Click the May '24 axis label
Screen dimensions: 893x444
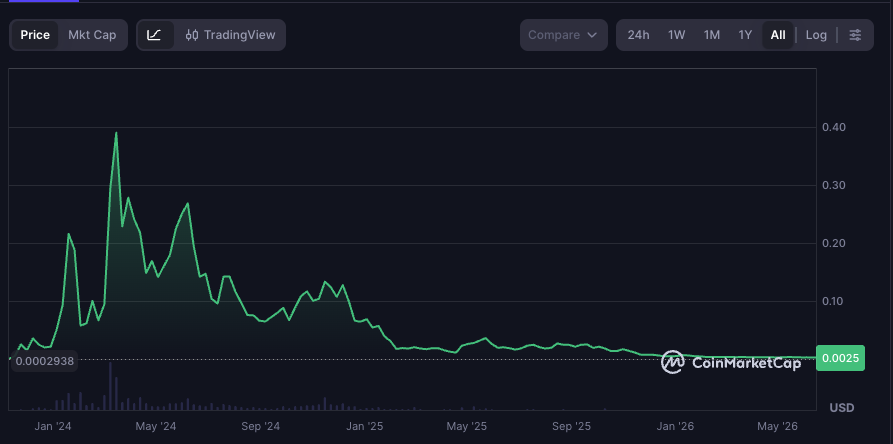[x=155, y=426]
